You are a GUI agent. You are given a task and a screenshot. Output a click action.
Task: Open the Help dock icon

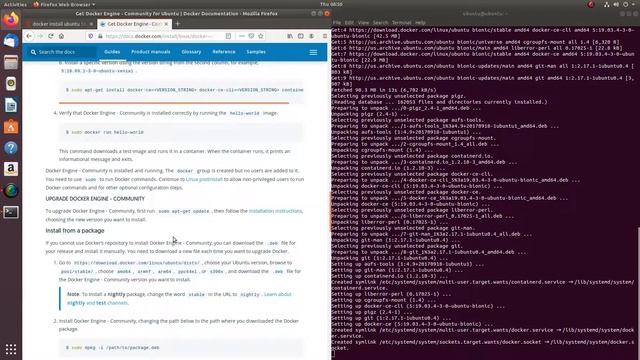(x=11, y=148)
